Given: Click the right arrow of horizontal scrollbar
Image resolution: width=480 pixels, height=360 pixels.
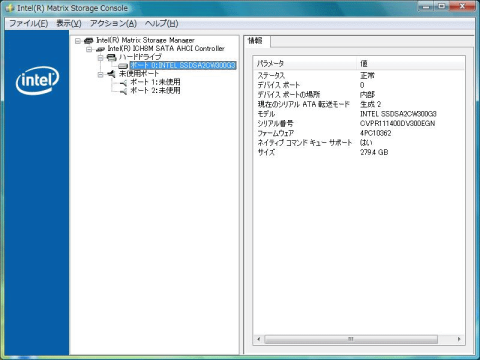Looking at the screenshot, I should point(459,339).
